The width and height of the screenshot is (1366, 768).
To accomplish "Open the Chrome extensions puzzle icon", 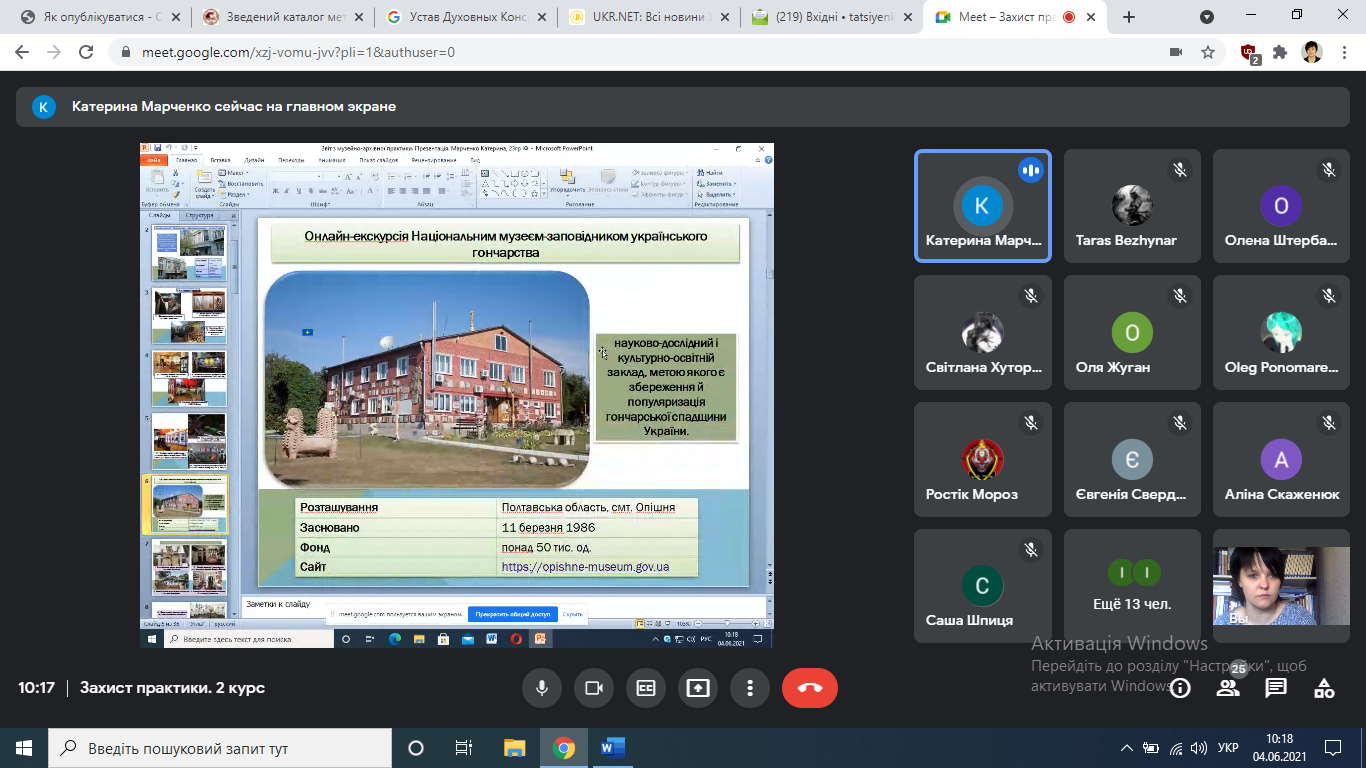I will coord(1280,52).
